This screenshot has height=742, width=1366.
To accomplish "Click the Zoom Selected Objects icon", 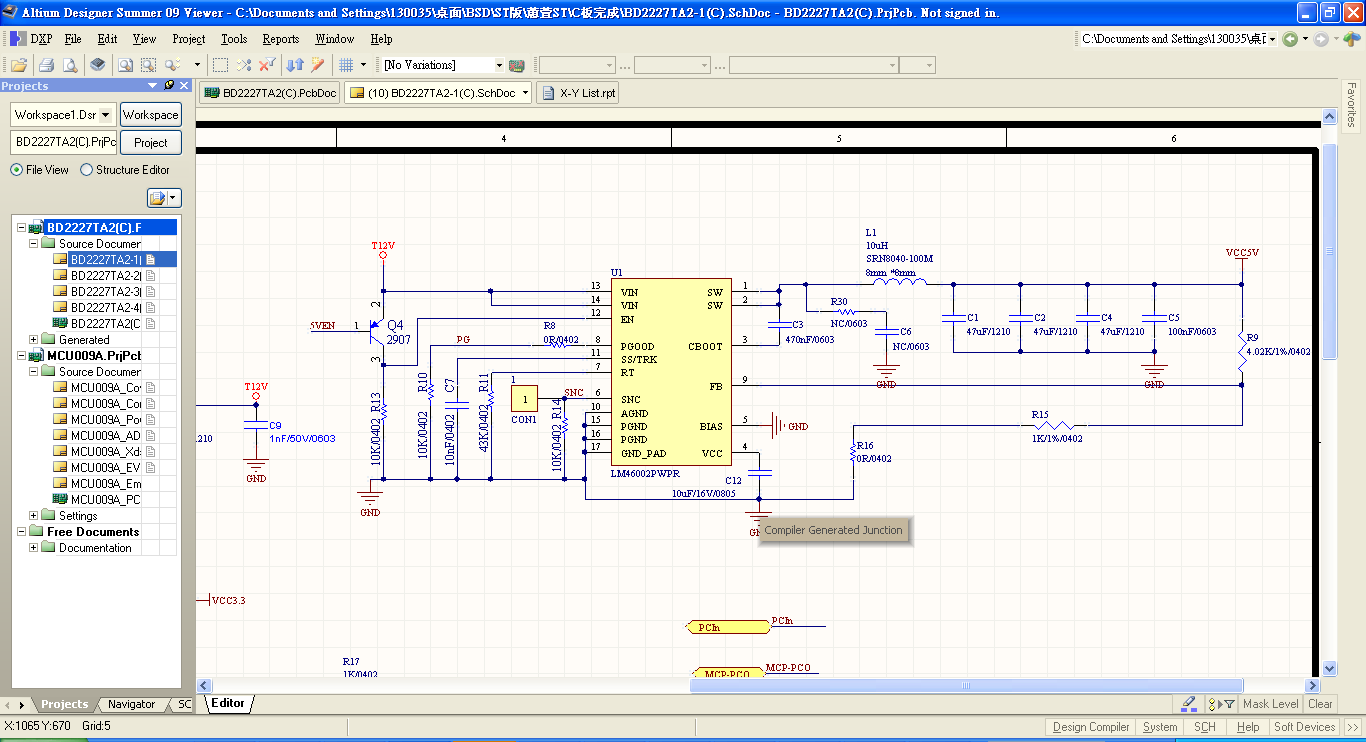I will (x=172, y=65).
